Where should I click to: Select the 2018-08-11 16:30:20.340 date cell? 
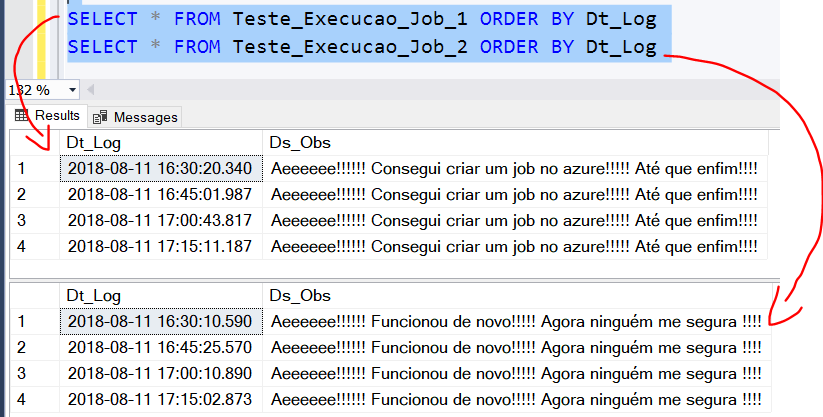(x=160, y=168)
